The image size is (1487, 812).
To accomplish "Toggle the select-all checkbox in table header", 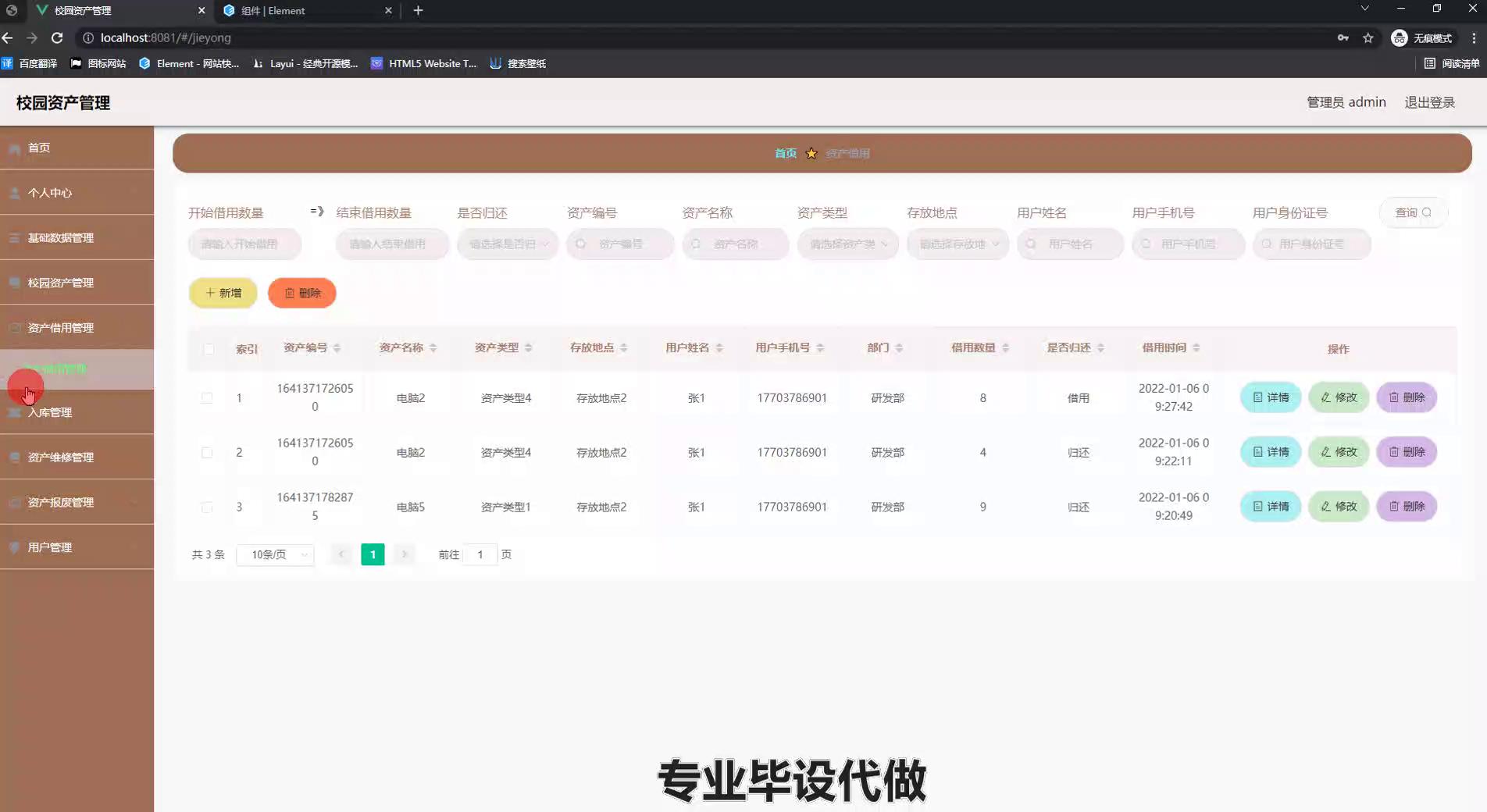I will pyautogui.click(x=208, y=349).
